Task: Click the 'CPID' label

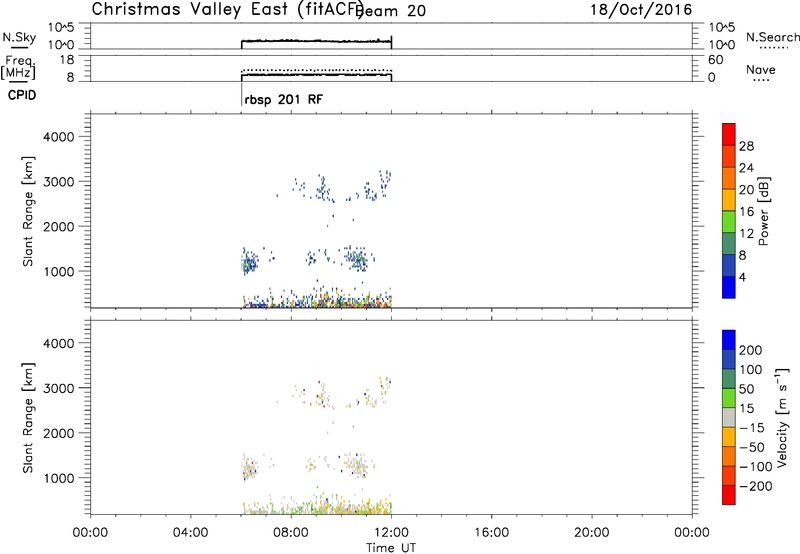Action: click(x=22, y=95)
